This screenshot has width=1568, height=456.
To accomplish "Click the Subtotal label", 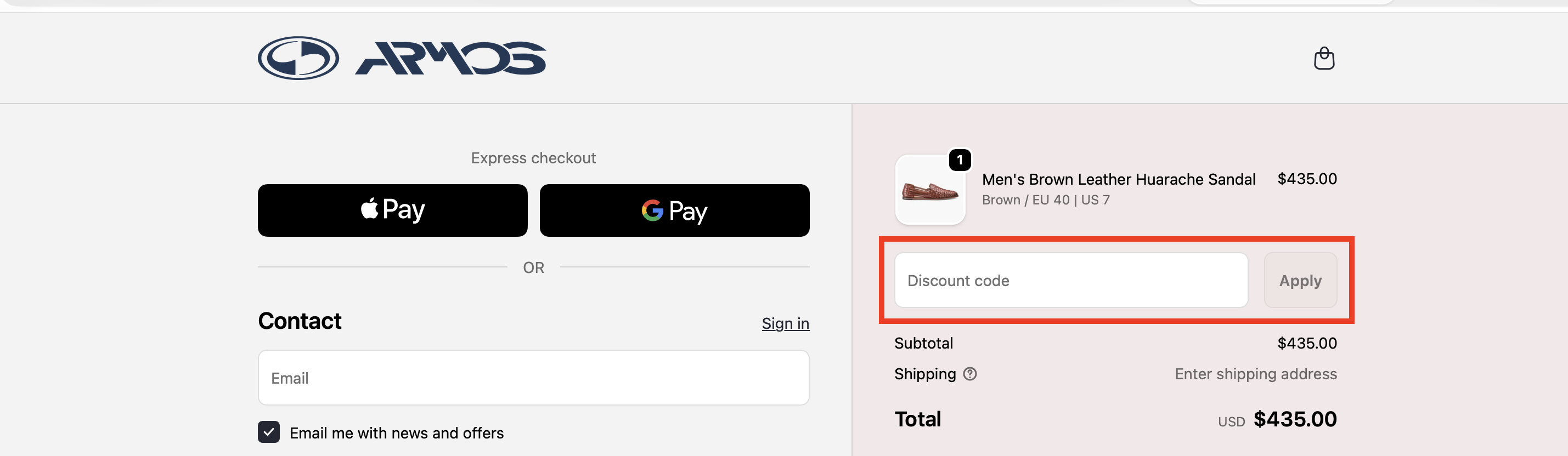I will point(923,344).
